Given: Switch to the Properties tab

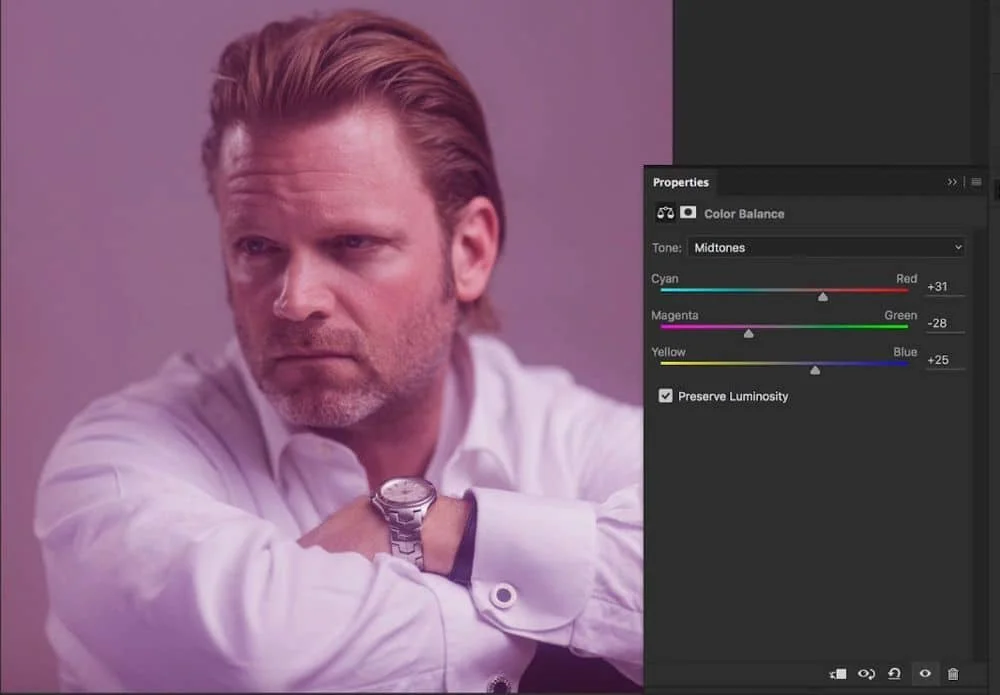Looking at the screenshot, I should tap(680, 182).
